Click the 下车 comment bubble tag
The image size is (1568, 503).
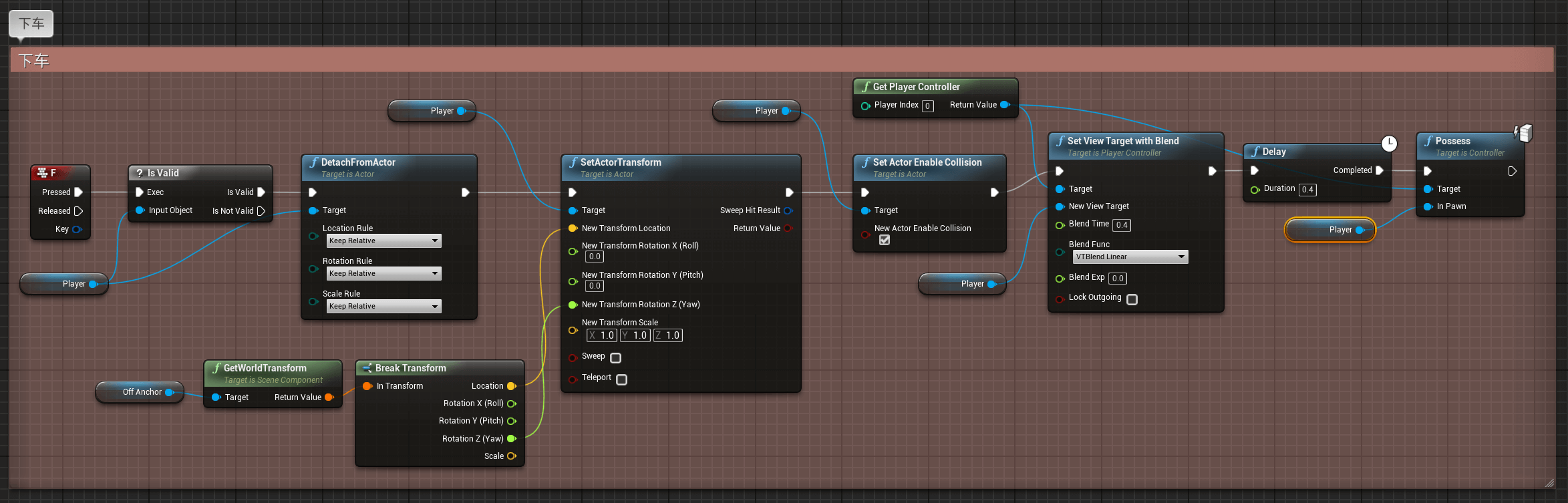click(x=31, y=24)
